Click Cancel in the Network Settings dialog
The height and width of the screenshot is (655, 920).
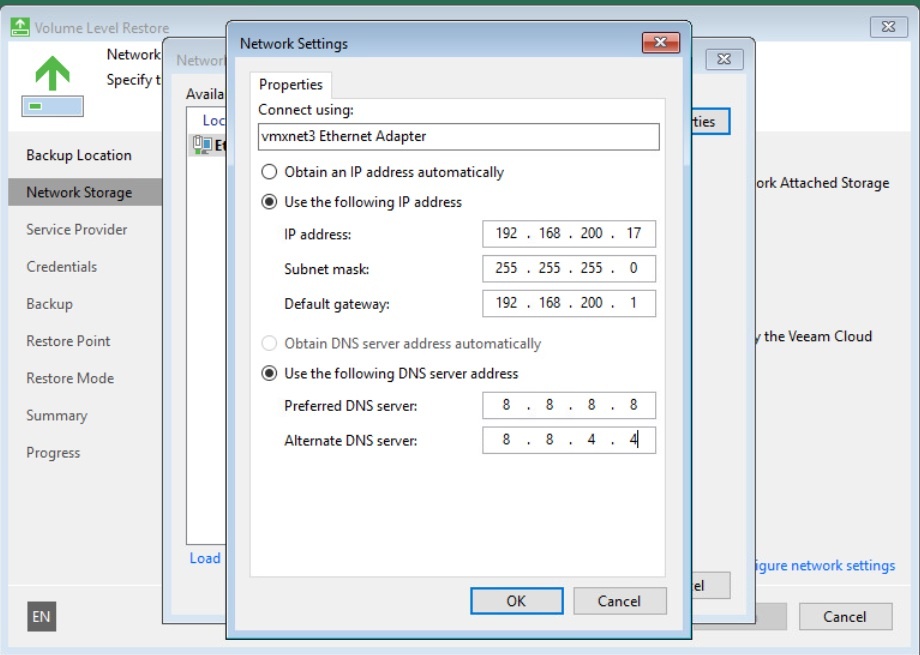619,601
